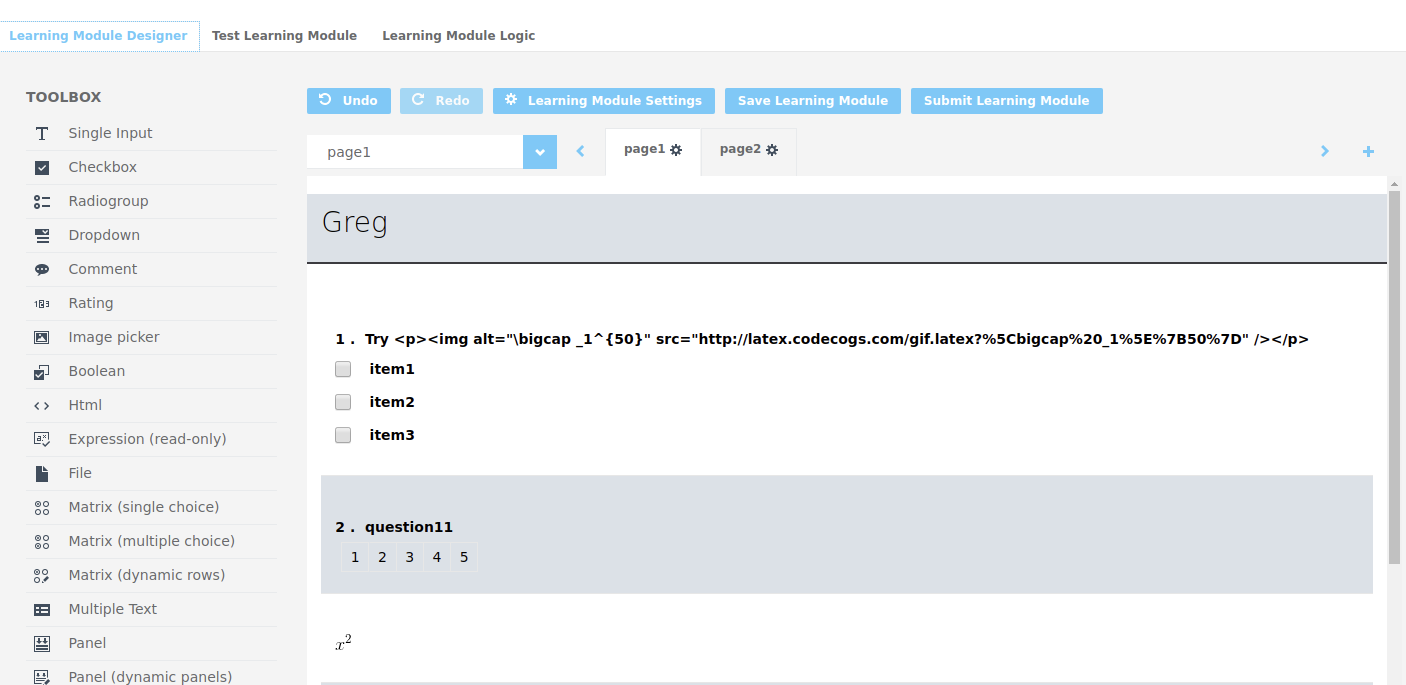Screen dimensions: 1406x685
Task: Switch to the page1 tab
Action: (653, 151)
